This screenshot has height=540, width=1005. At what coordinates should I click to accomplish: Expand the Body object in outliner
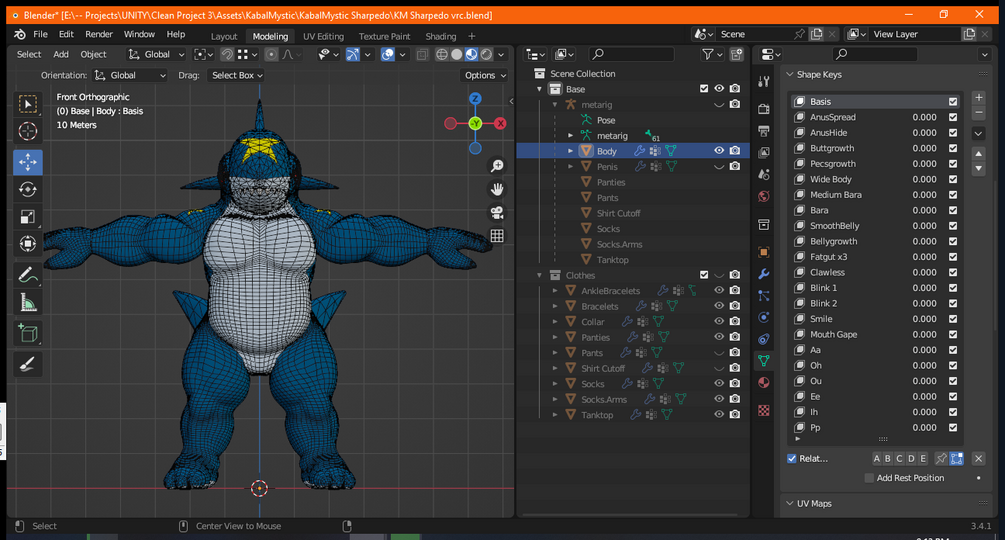click(570, 151)
